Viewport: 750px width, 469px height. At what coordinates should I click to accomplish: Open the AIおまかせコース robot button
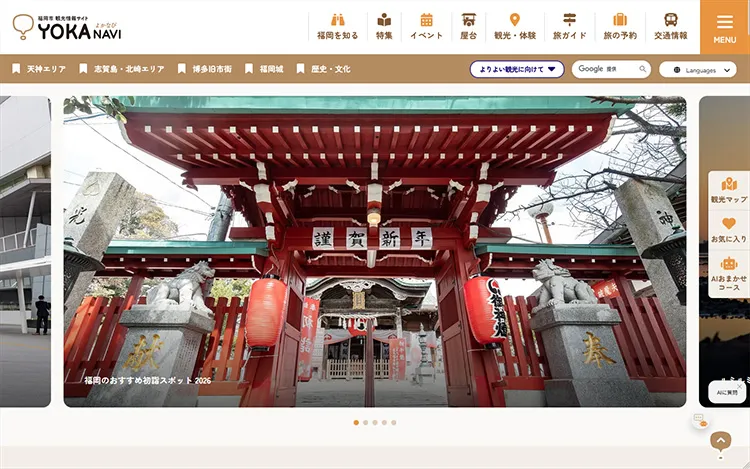729,274
